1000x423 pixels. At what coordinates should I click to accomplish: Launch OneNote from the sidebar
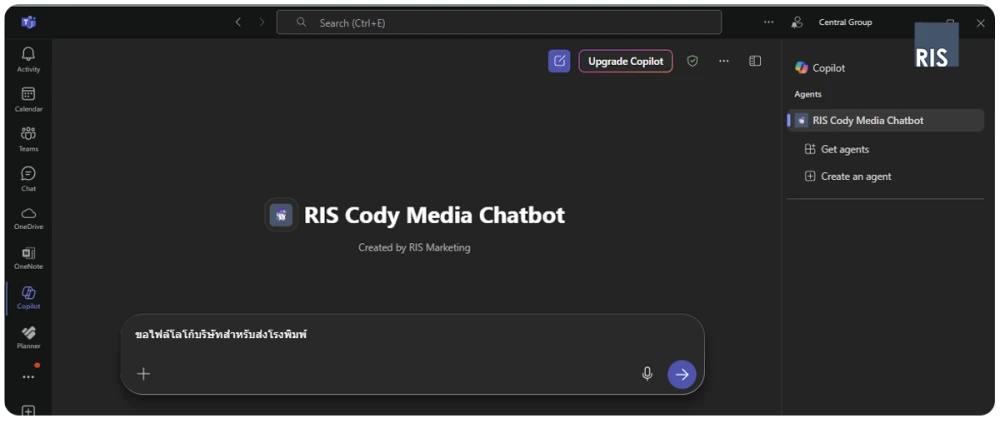tap(28, 258)
